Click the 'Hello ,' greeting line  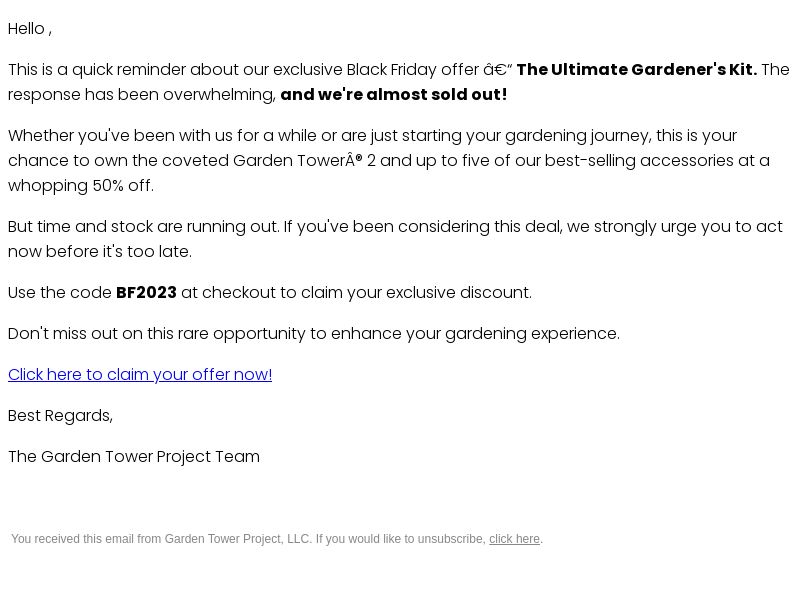point(30,29)
